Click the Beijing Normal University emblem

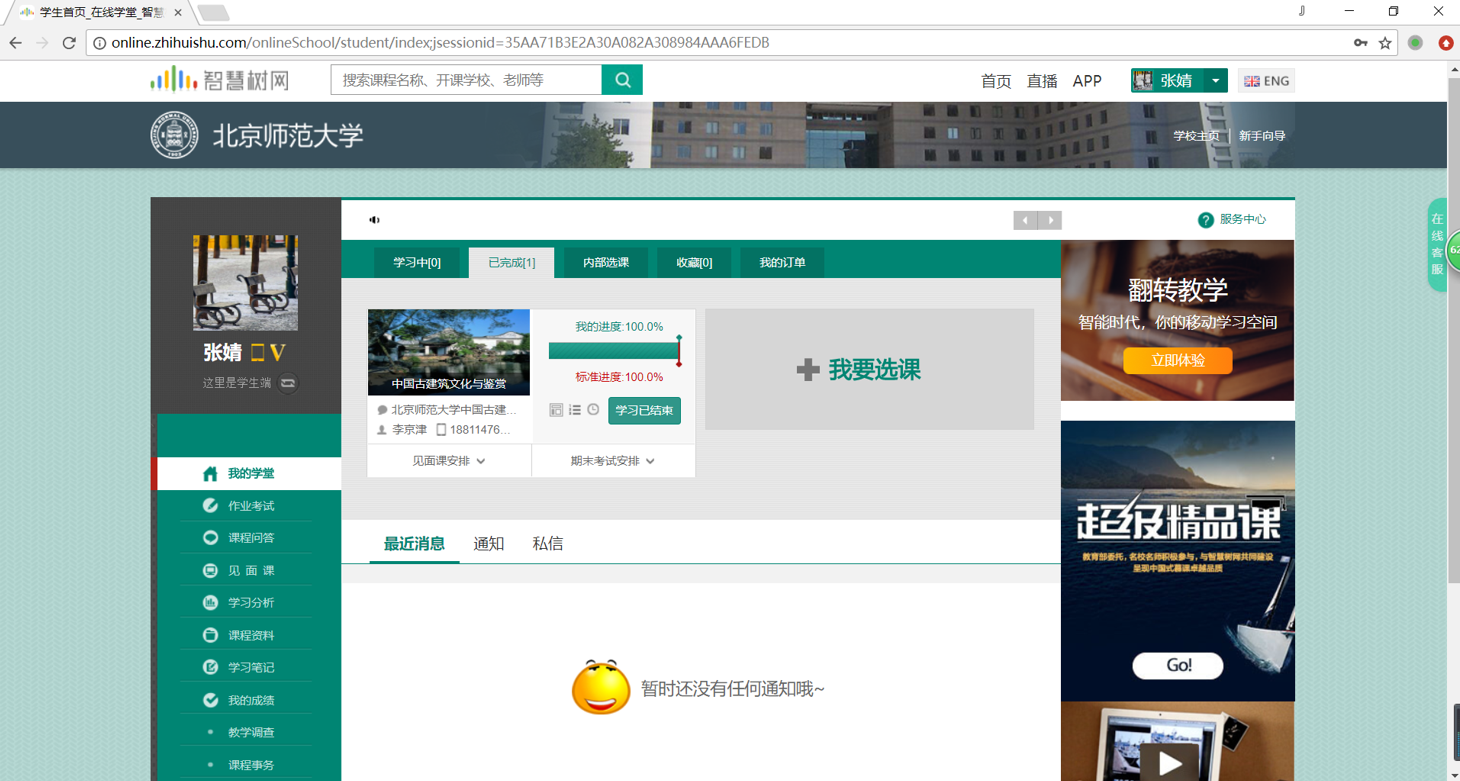tap(175, 135)
